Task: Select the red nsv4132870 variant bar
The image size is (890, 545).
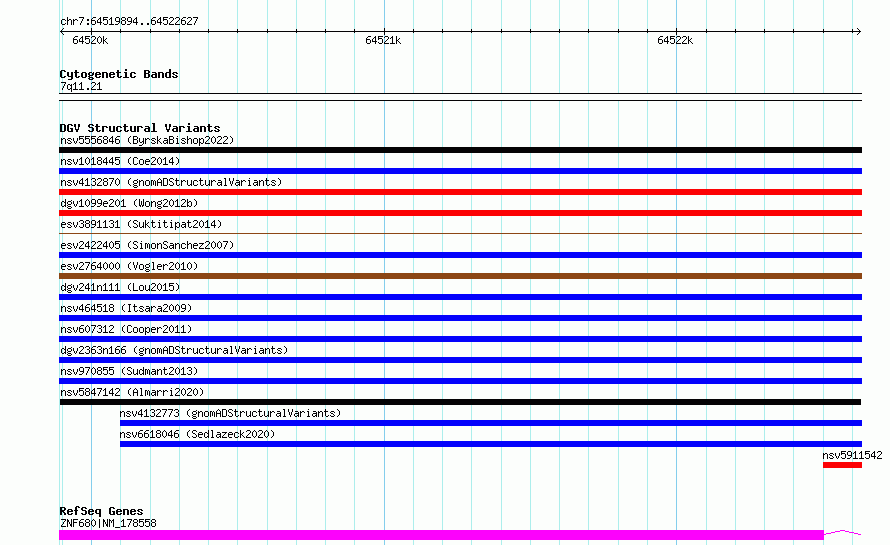Action: pos(460,192)
